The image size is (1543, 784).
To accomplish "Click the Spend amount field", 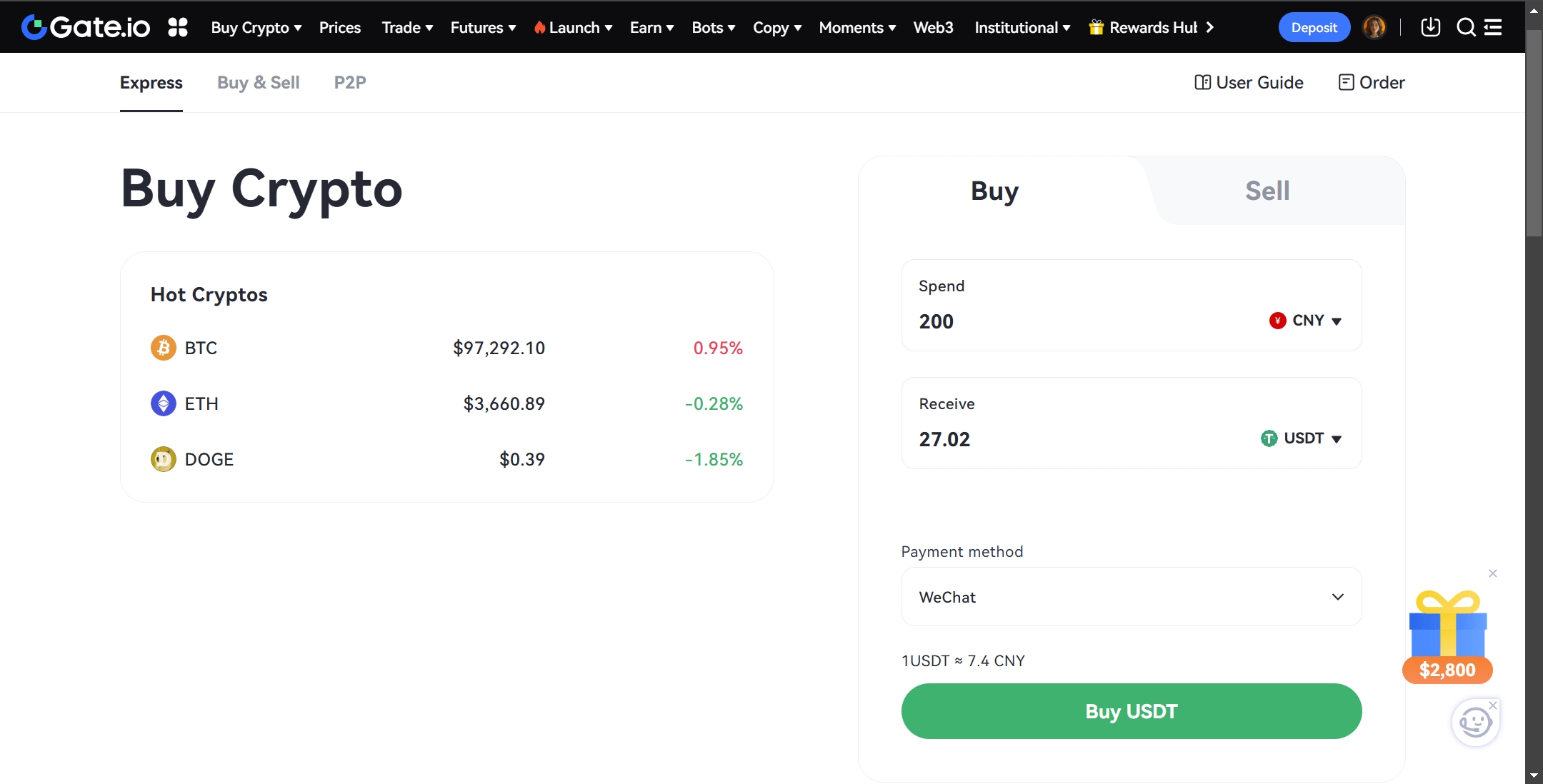I will click(1072, 321).
